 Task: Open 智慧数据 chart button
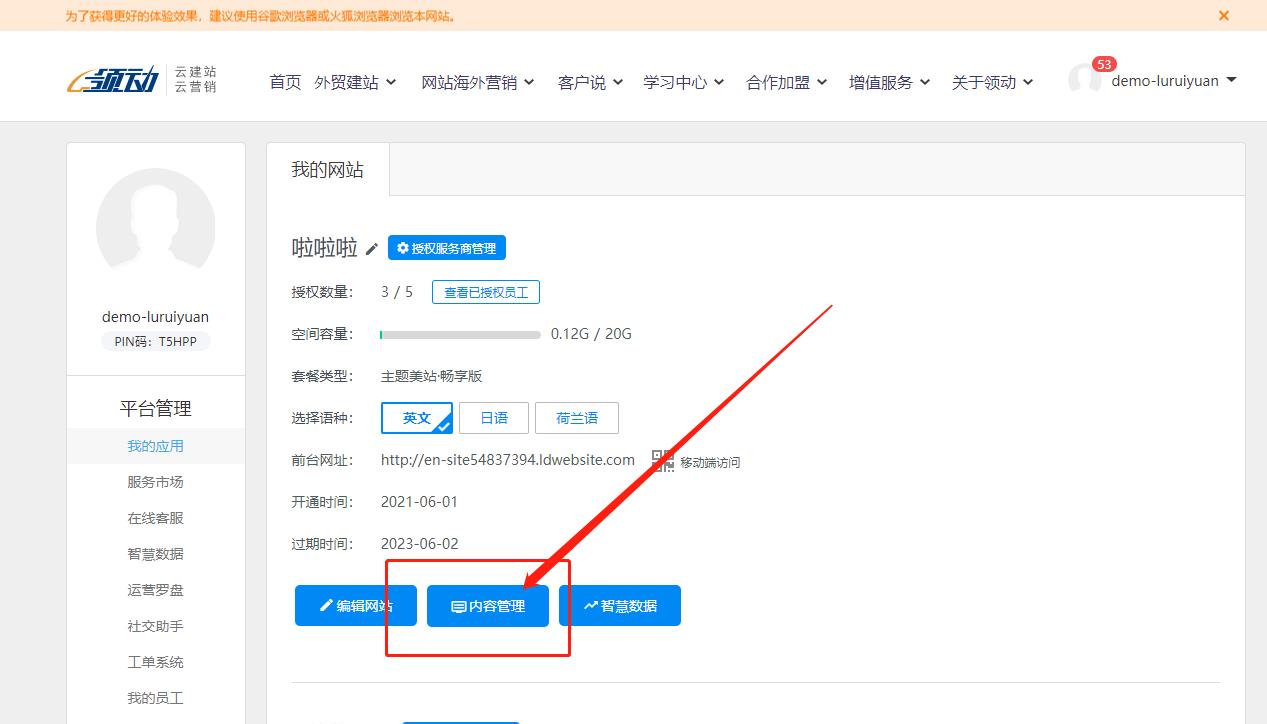pyautogui.click(x=619, y=606)
